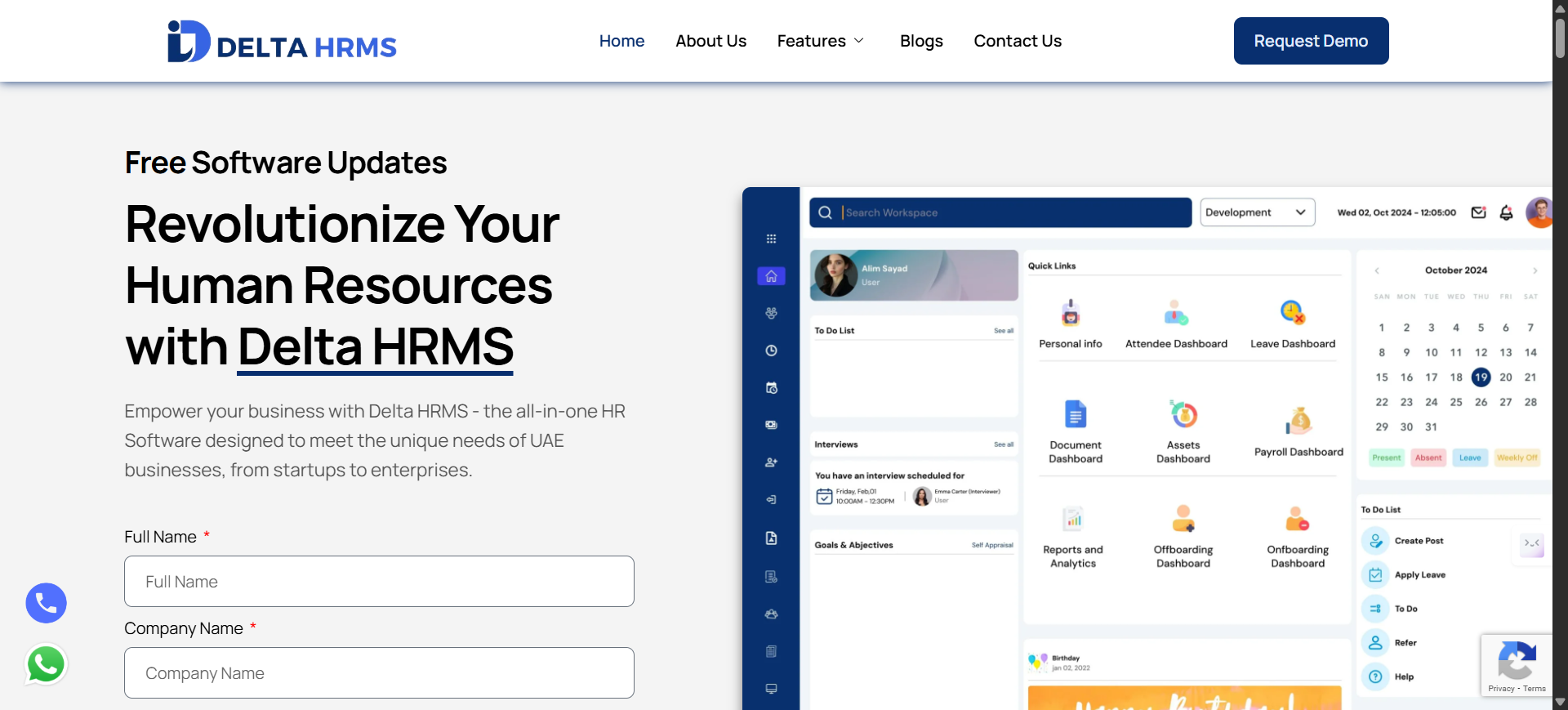Click the reCAPTCHA badge

1517,665
